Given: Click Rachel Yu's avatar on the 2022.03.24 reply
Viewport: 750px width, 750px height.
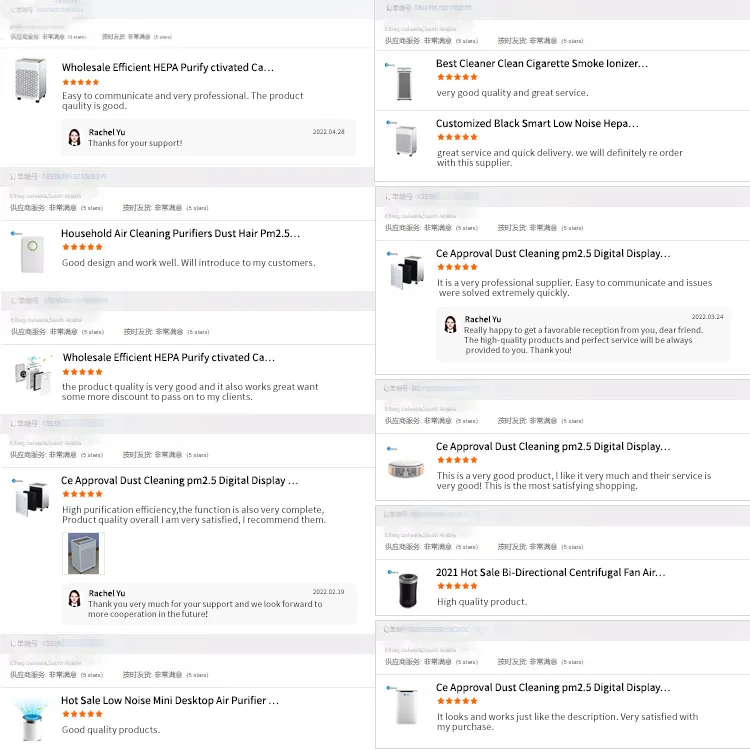Looking at the screenshot, I should [450, 324].
